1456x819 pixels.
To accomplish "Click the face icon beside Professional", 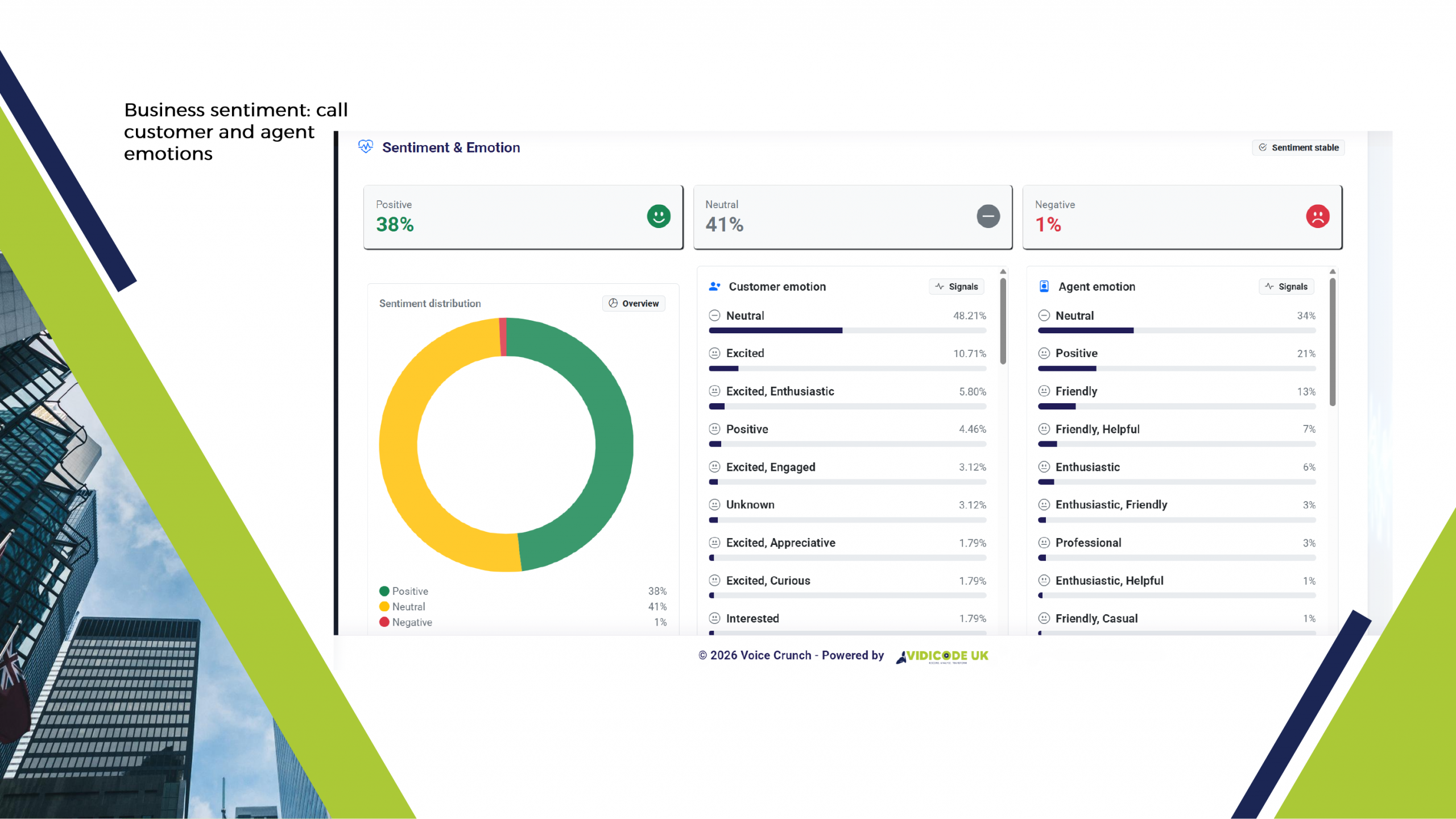I will 1044,543.
